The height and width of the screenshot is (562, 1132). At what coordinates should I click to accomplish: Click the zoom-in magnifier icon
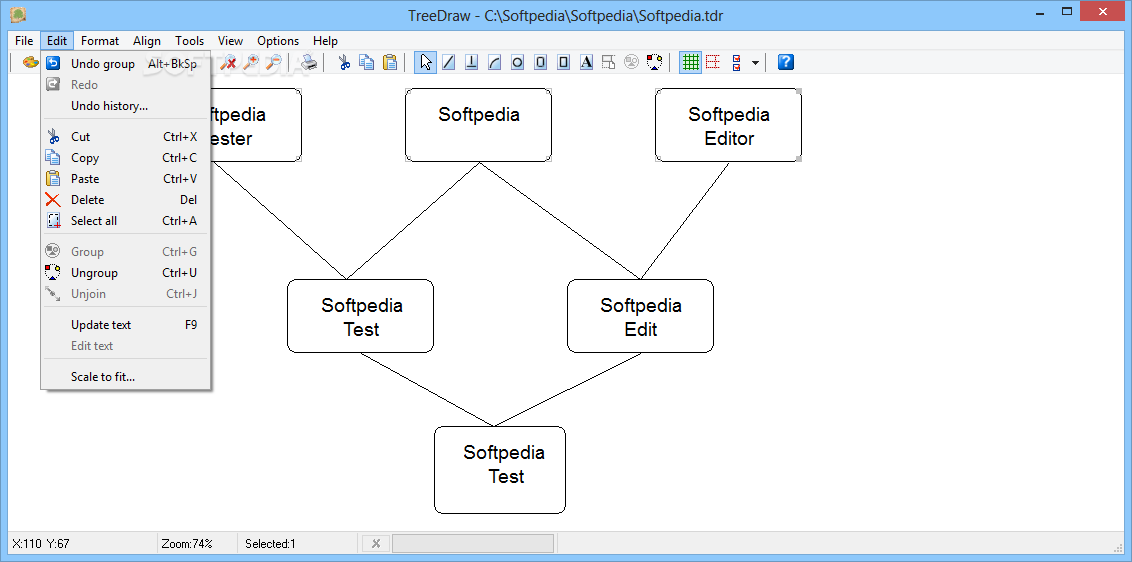pyautogui.click(x=251, y=63)
